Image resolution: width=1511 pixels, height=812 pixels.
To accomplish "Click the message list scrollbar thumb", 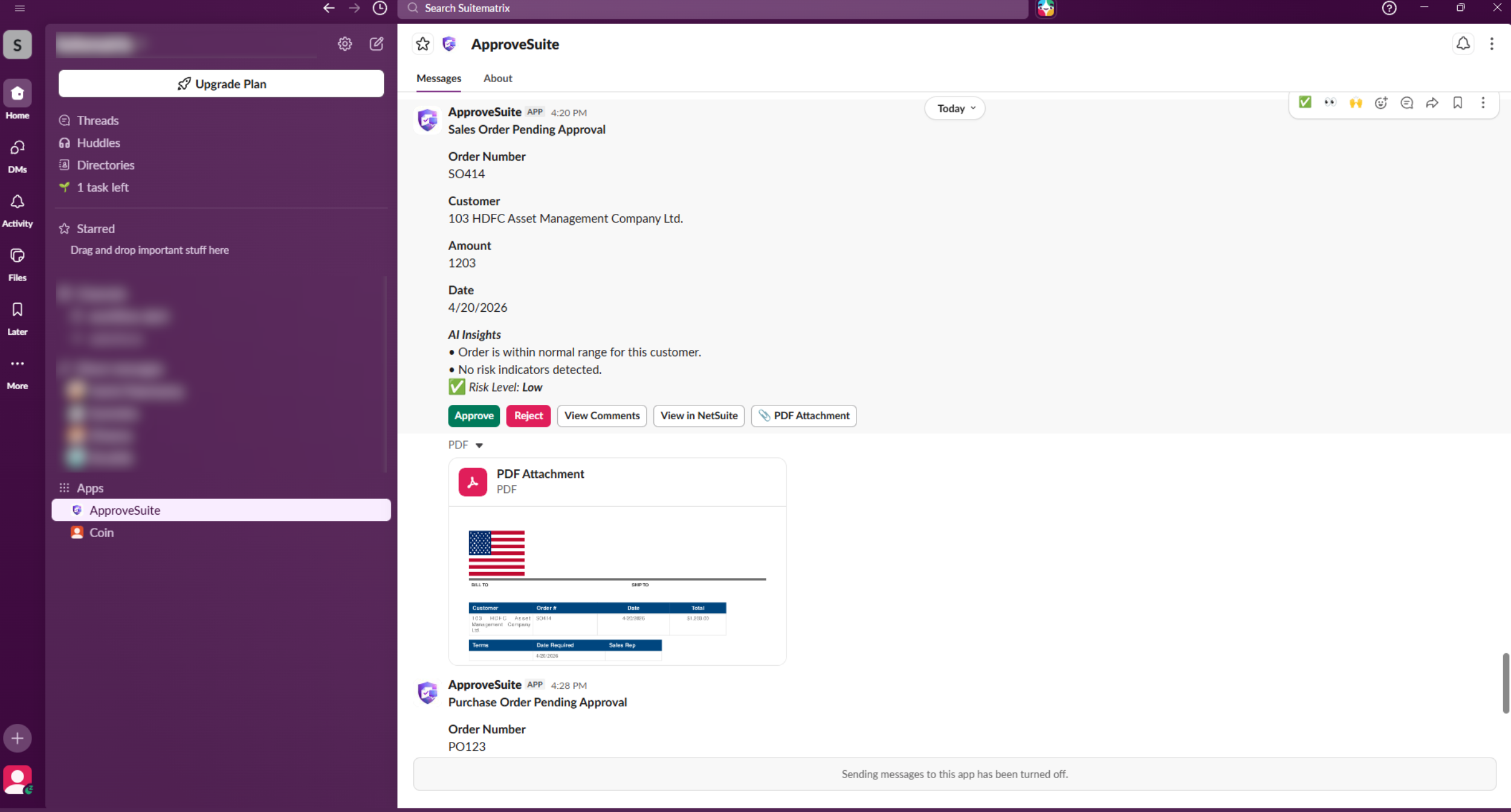I will 1506,683.
